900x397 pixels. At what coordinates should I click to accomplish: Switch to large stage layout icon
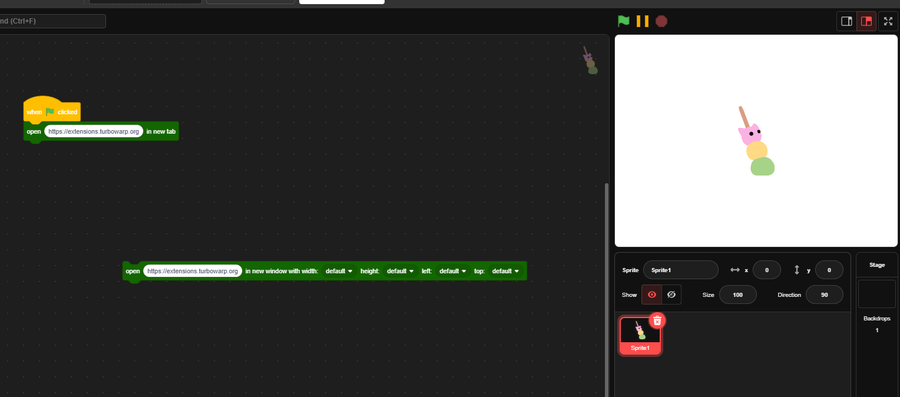866,21
